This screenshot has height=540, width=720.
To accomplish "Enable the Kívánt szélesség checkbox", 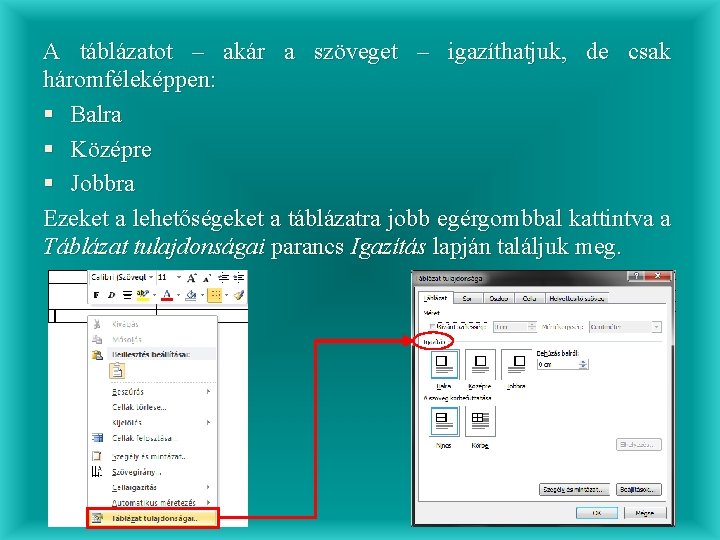I will (x=432, y=326).
